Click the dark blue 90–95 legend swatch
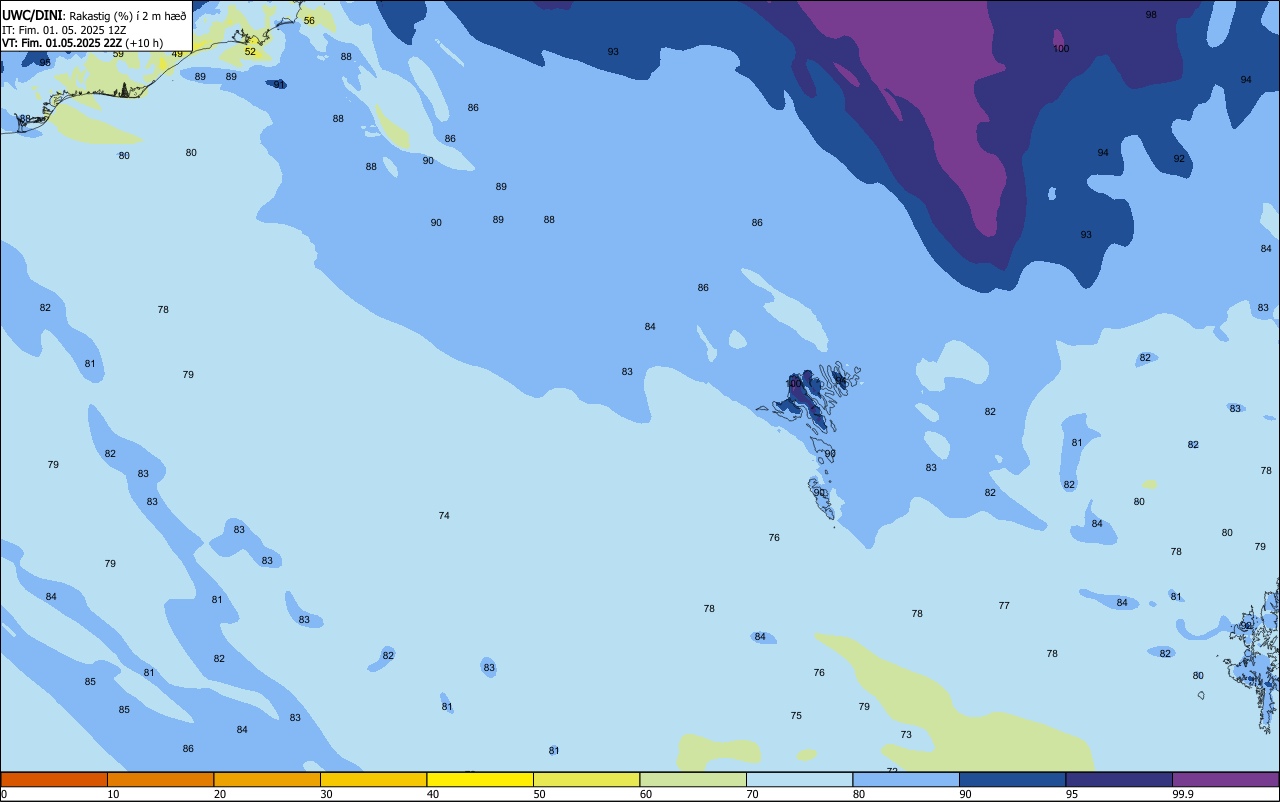The width and height of the screenshot is (1280, 802). coord(1012,779)
